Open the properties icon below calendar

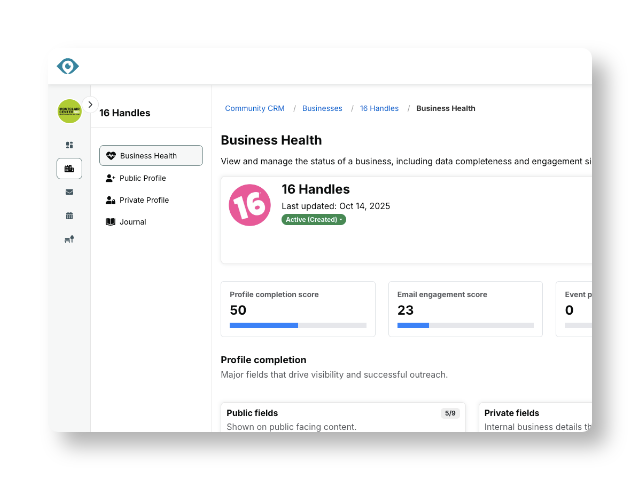(69, 239)
